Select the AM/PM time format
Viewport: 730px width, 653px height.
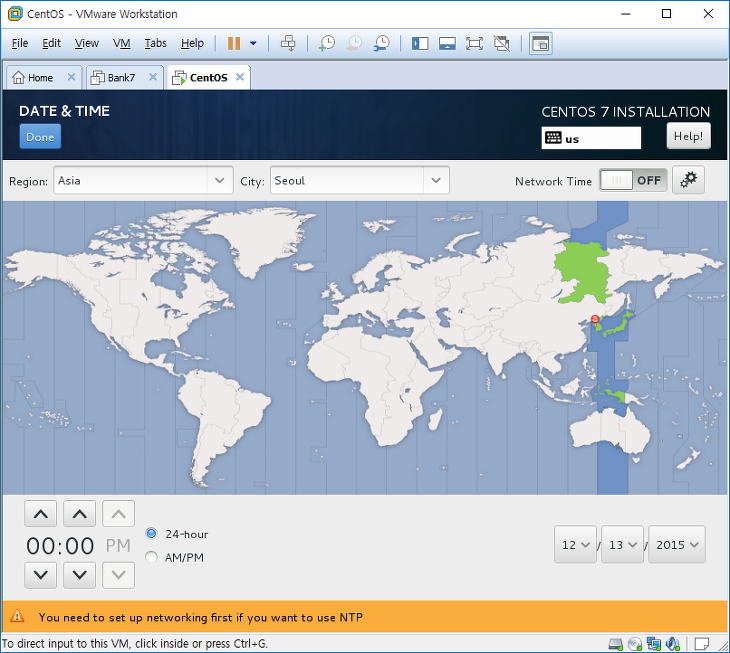click(x=151, y=557)
